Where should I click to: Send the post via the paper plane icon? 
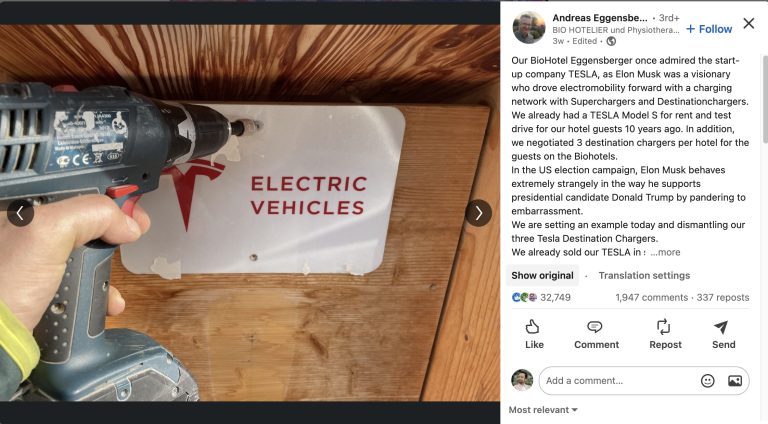(721, 327)
